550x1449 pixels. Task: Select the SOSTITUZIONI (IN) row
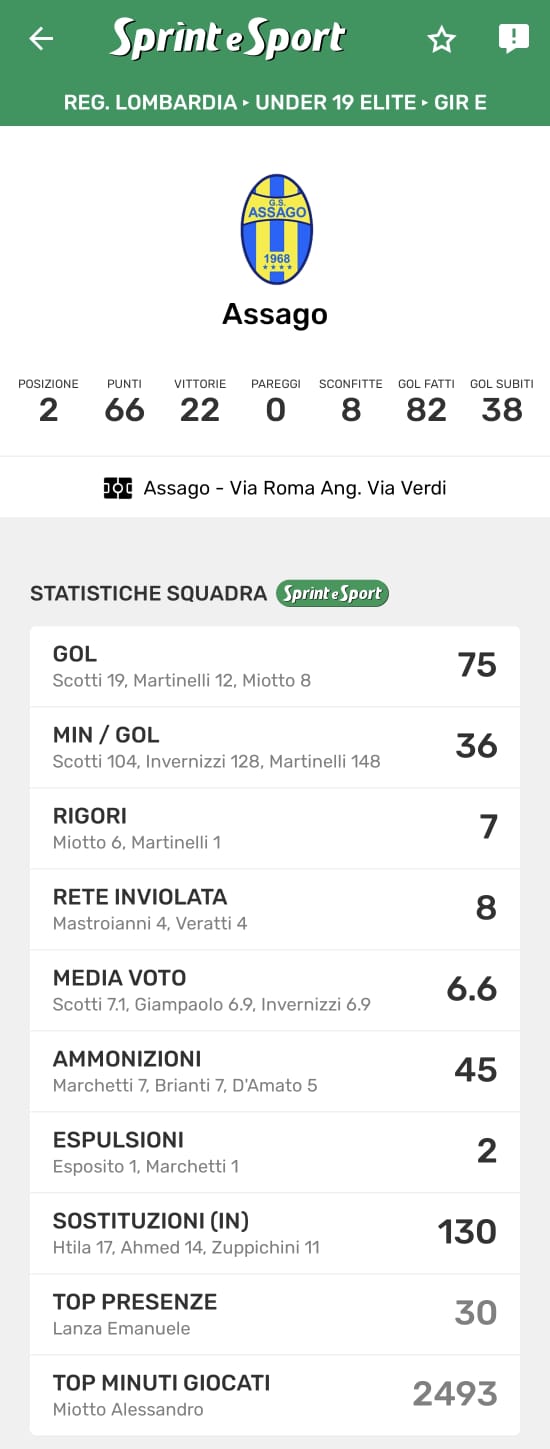[x=275, y=1233]
